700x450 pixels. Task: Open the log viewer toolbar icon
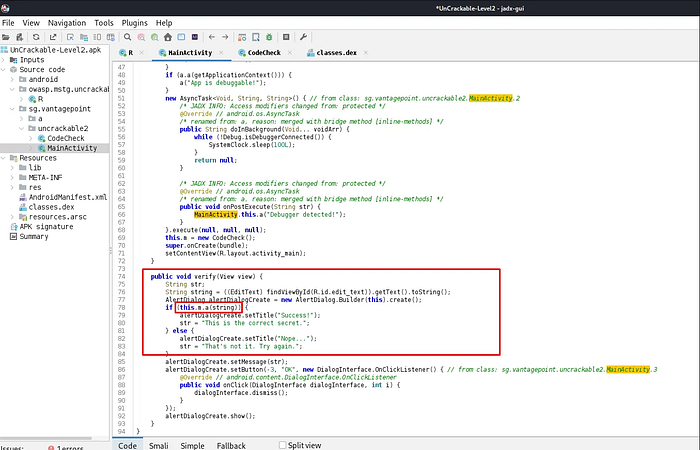point(286,37)
